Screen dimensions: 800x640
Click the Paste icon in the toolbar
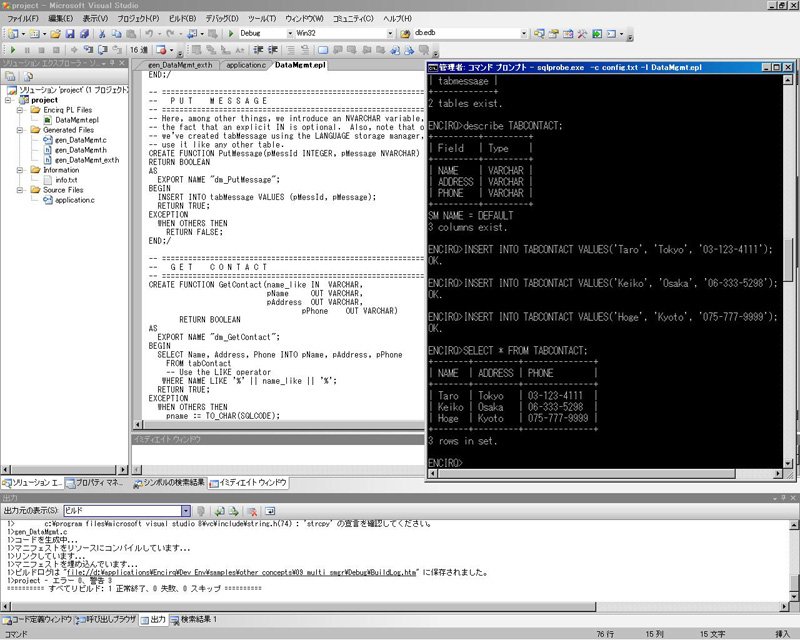(131, 34)
